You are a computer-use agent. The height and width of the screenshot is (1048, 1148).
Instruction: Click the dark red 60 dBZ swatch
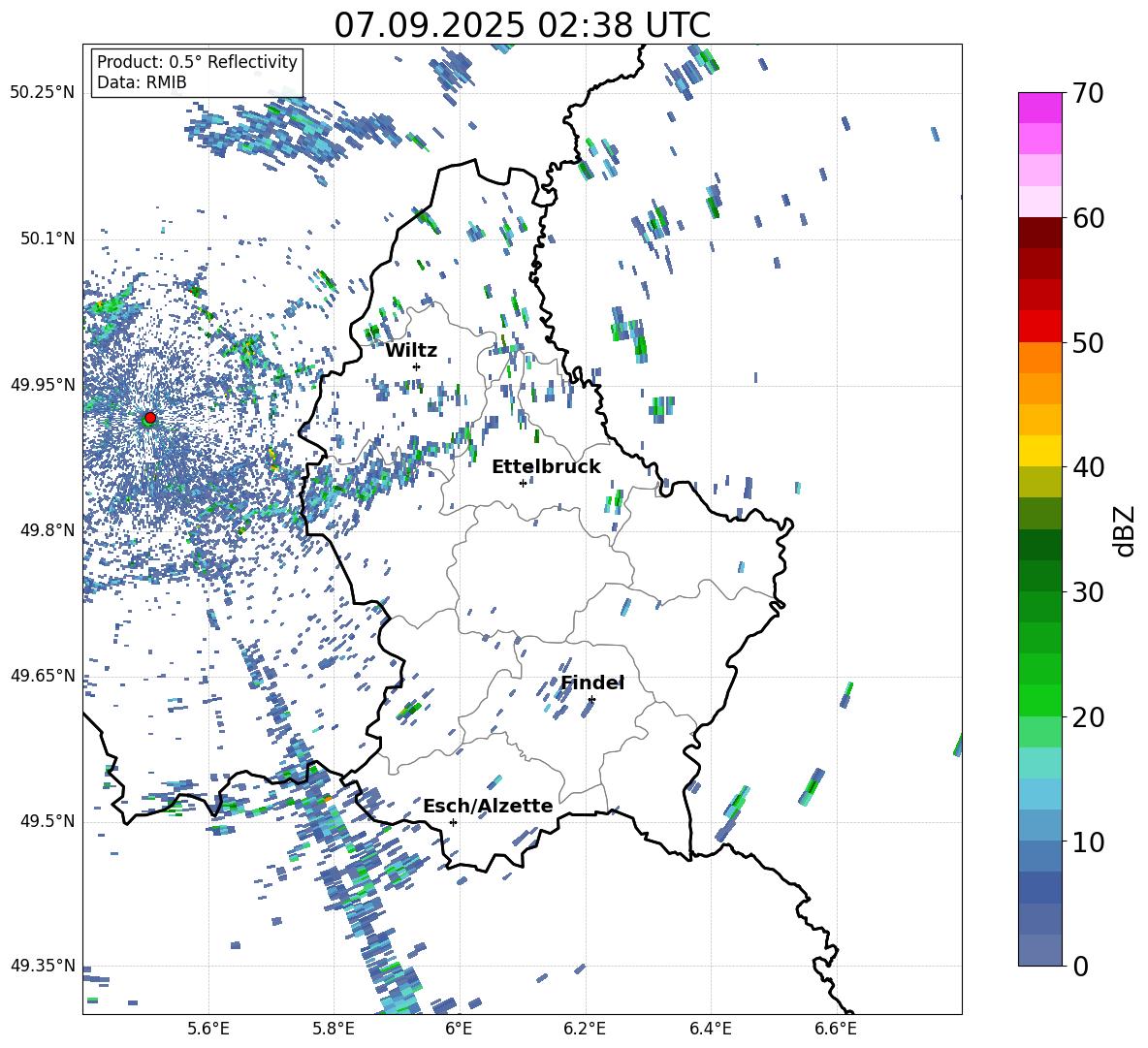click(1039, 233)
